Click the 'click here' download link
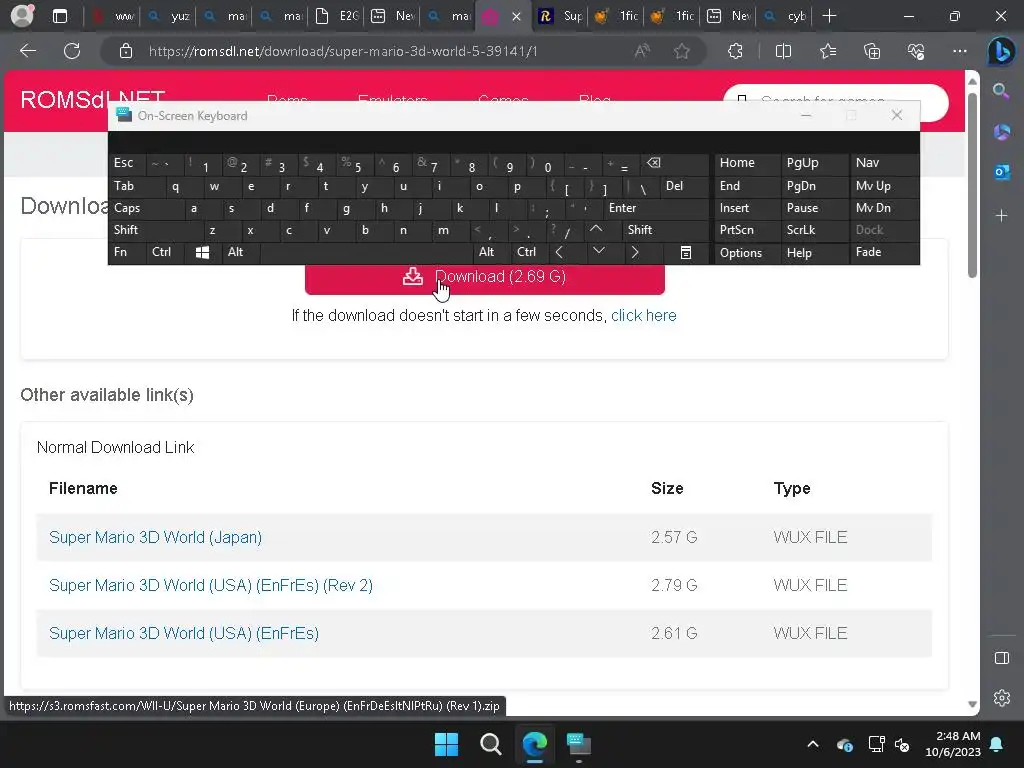 (x=643, y=315)
